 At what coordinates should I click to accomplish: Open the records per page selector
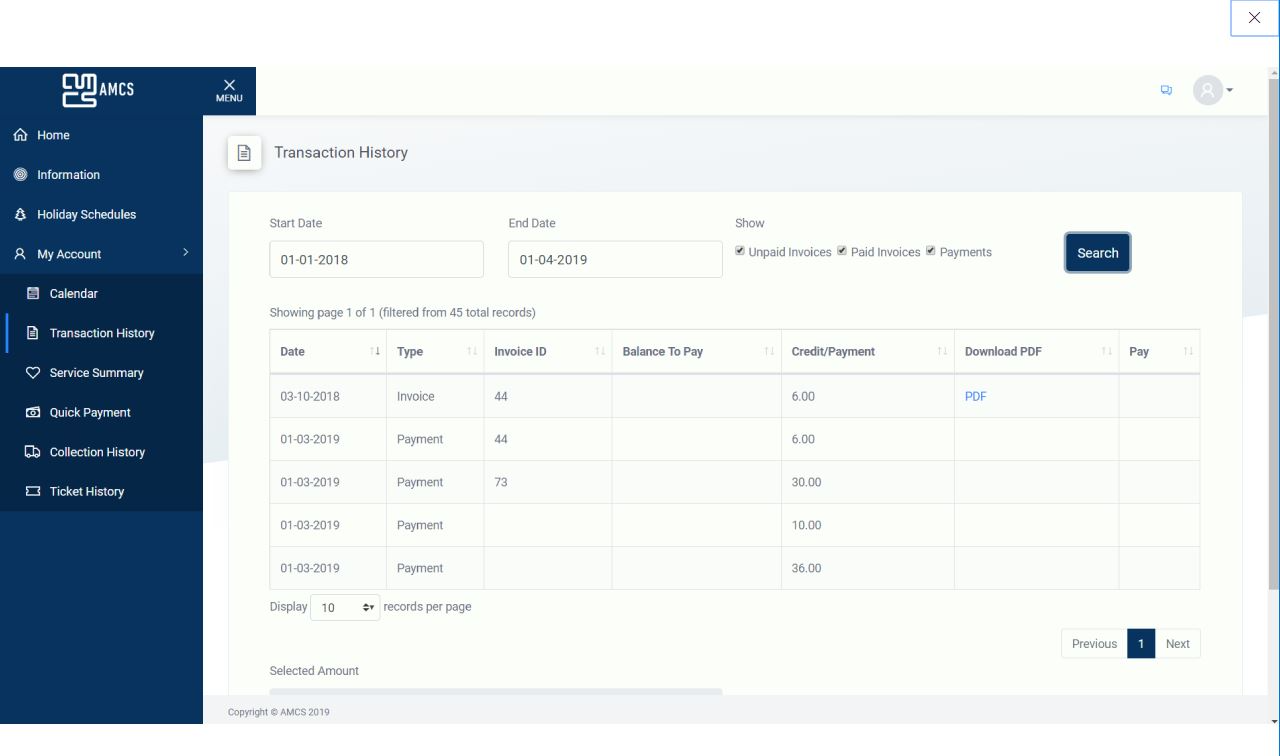pyautogui.click(x=345, y=606)
